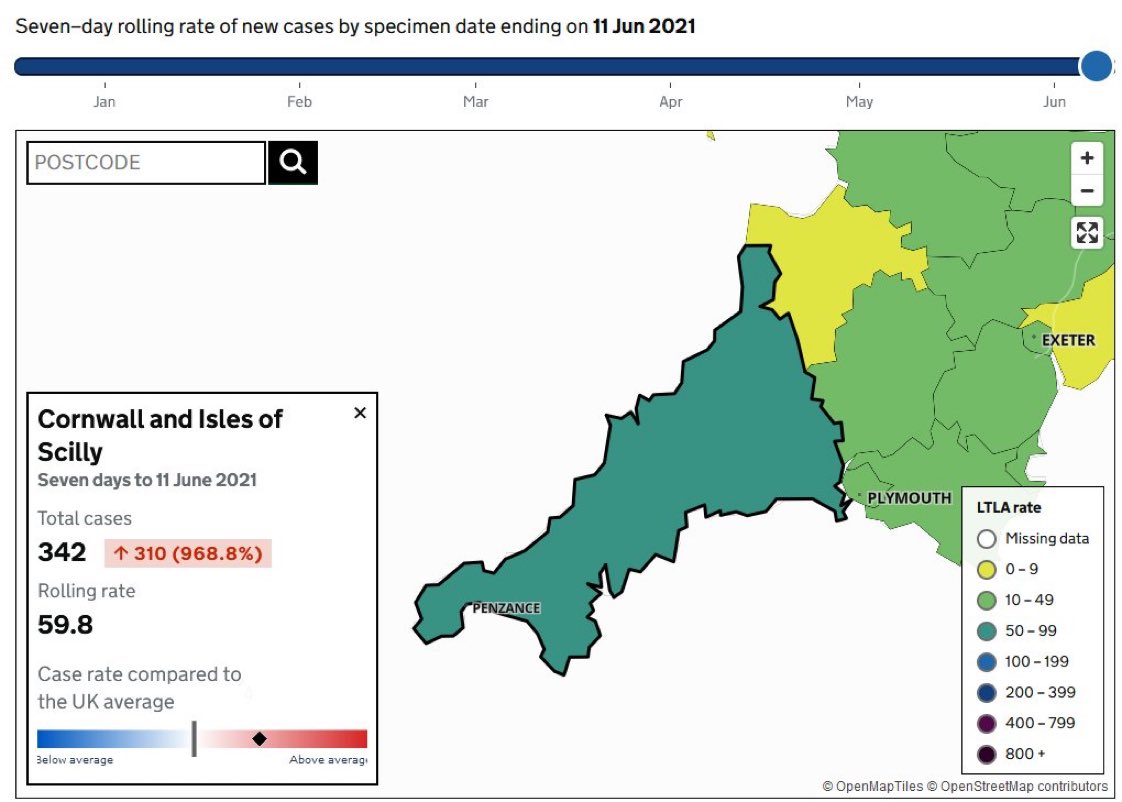Click the 200 – 399 navy legend swatch
Screen dimensions: 1122x802
tap(987, 693)
